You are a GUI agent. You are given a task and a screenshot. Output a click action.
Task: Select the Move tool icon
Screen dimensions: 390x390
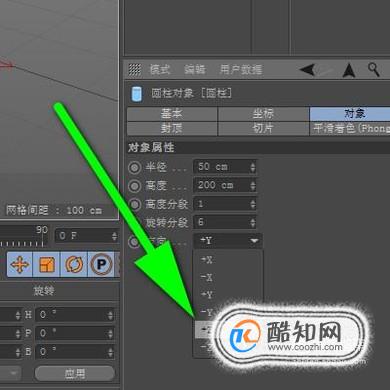pyautogui.click(x=20, y=265)
